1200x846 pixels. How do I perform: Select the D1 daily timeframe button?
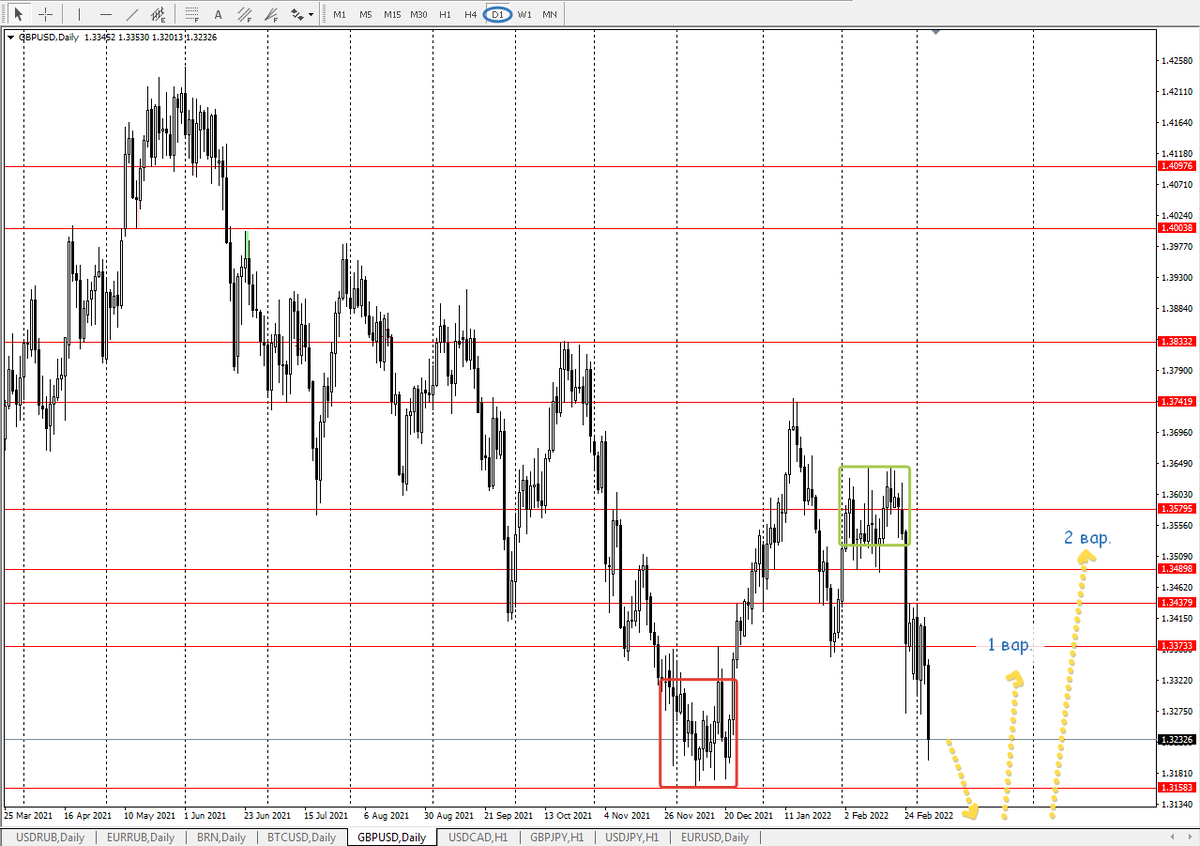click(498, 14)
